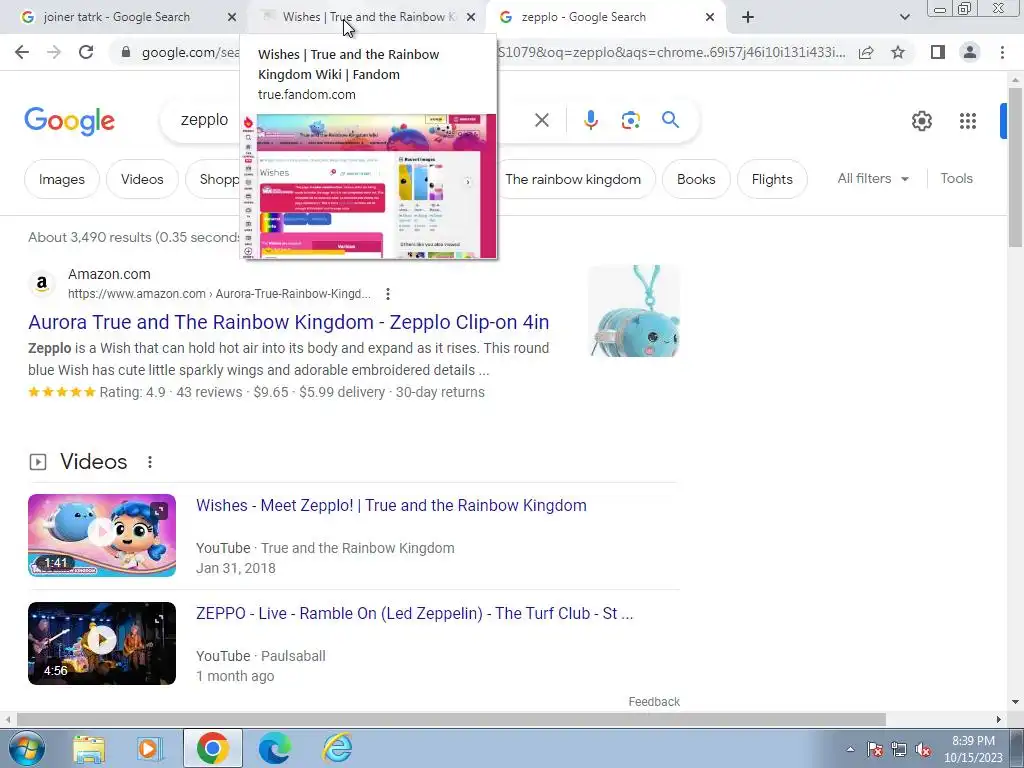This screenshot has width=1024, height=768.
Task: Open Aurora Zepplo Clip-on Amazon result
Action: pyautogui.click(x=289, y=322)
